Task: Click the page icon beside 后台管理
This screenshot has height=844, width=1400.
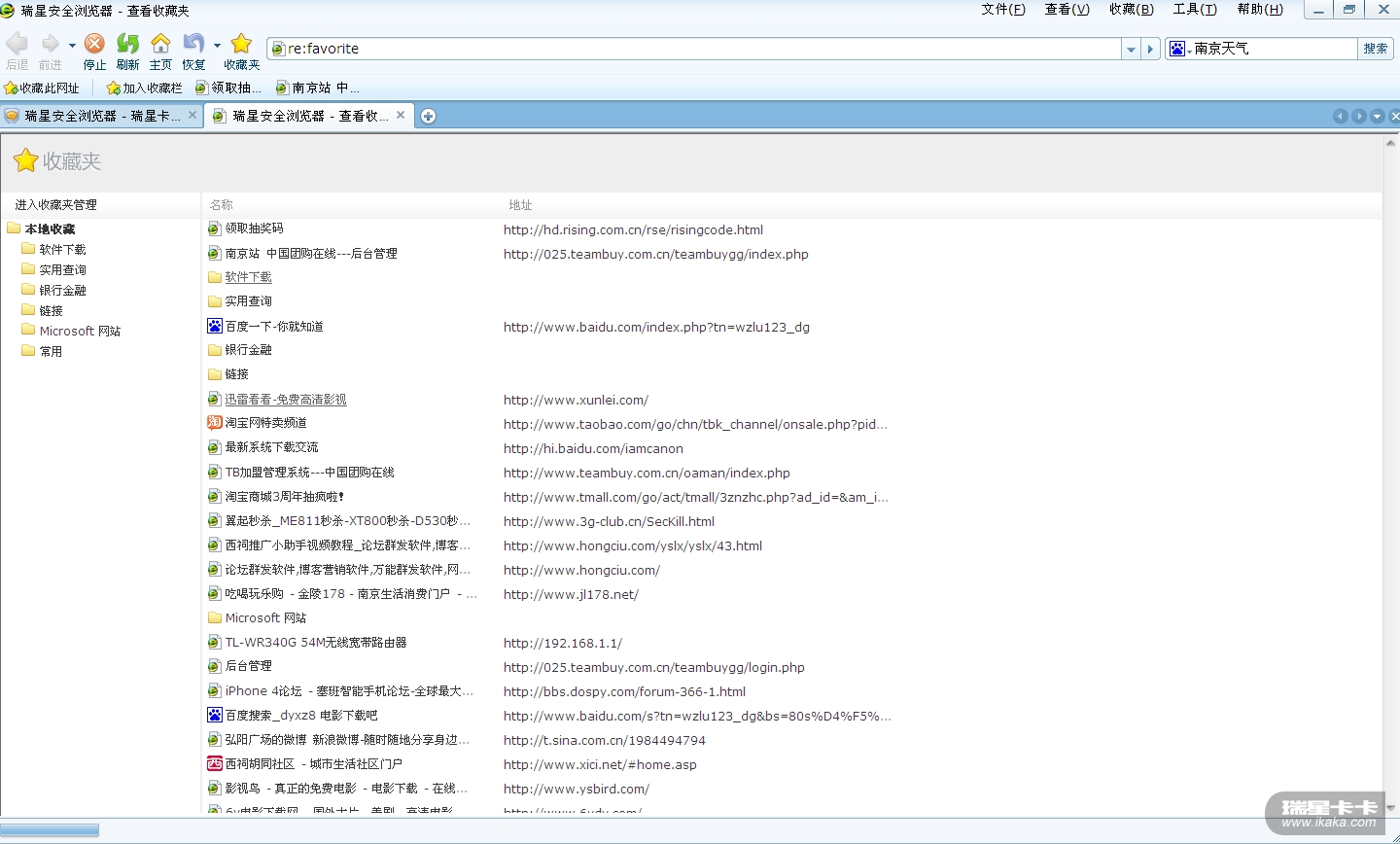Action: coord(215,666)
